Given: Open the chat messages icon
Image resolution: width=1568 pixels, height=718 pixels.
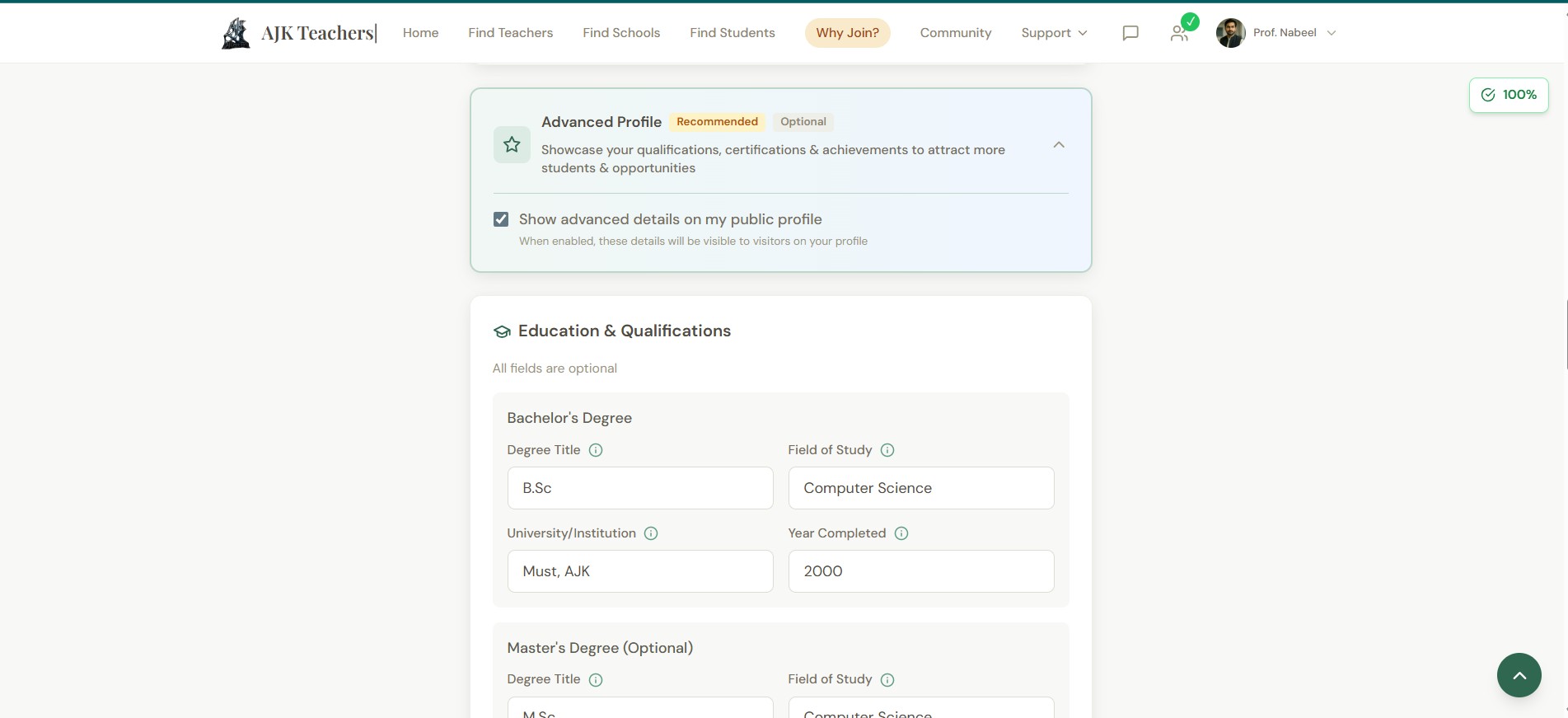Looking at the screenshot, I should 1130,33.
